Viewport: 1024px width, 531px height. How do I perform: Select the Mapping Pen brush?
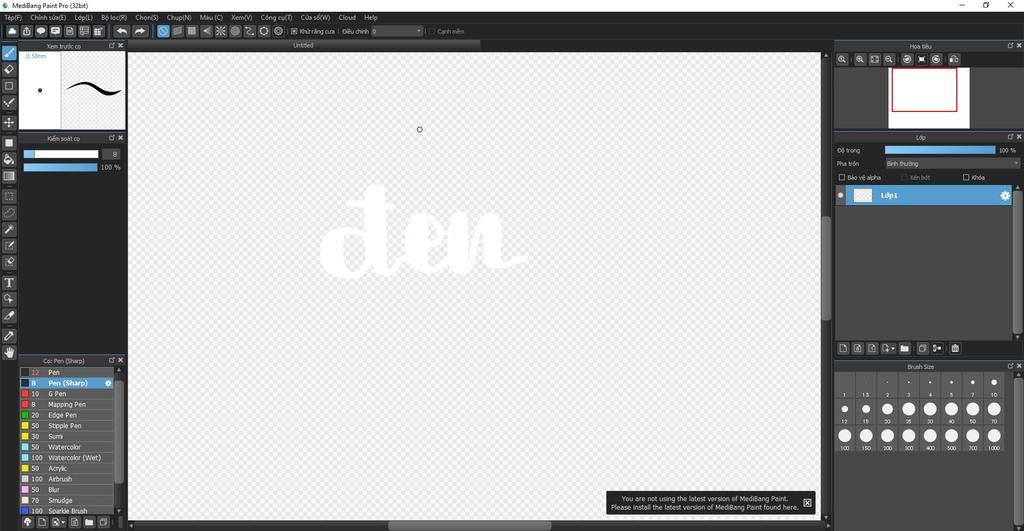pos(67,404)
